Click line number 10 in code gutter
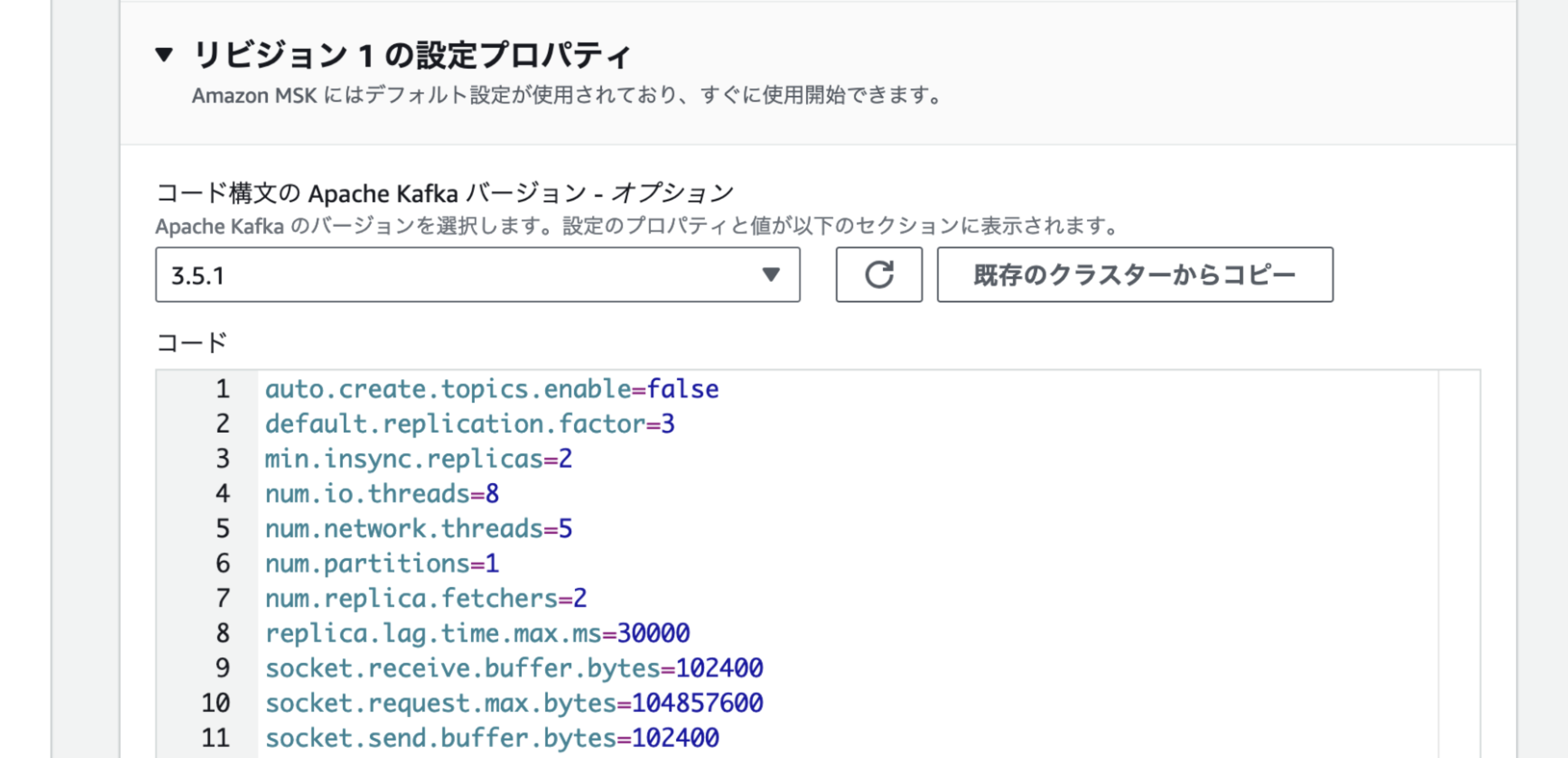1568x758 pixels. [x=216, y=703]
